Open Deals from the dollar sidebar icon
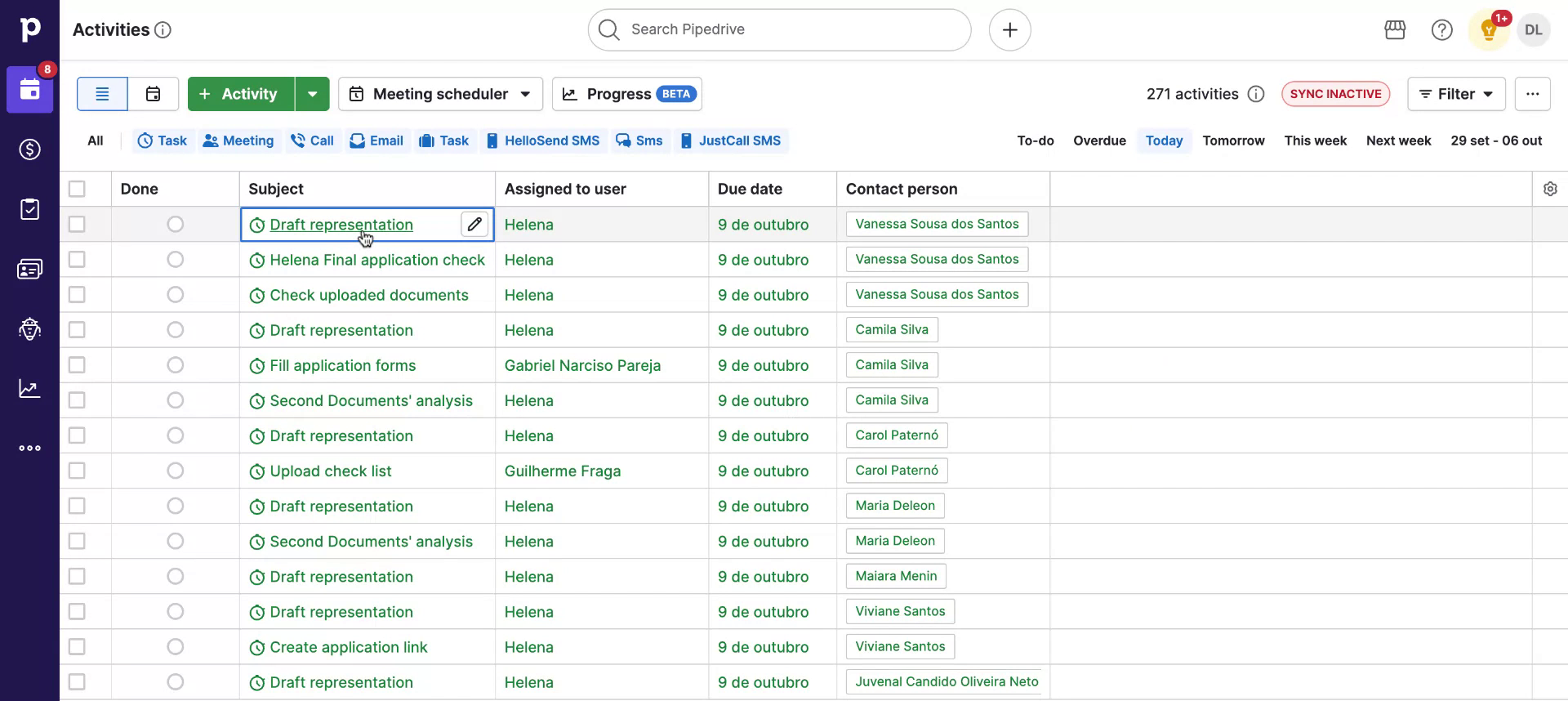 click(x=29, y=150)
